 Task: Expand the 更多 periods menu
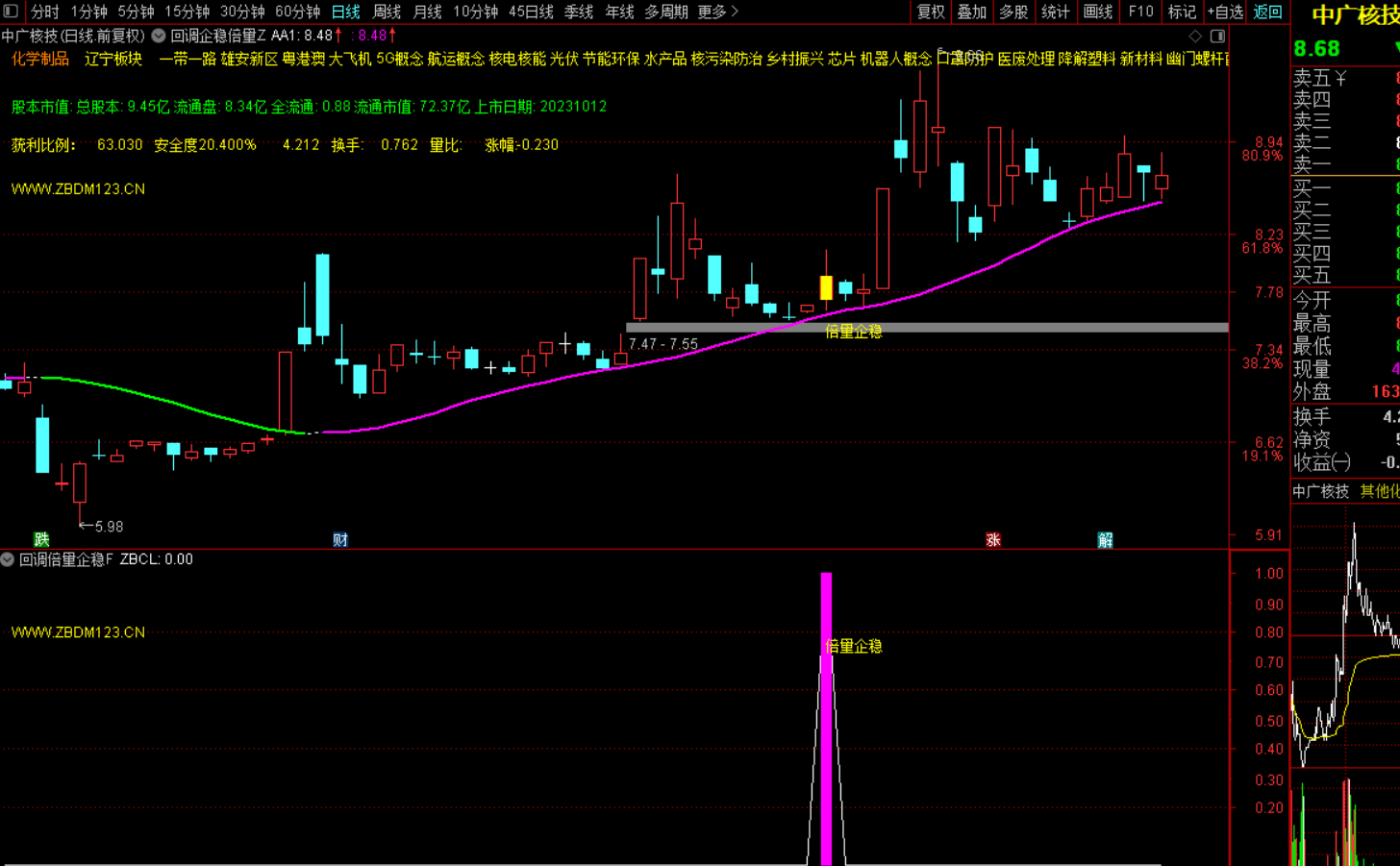pos(717,12)
